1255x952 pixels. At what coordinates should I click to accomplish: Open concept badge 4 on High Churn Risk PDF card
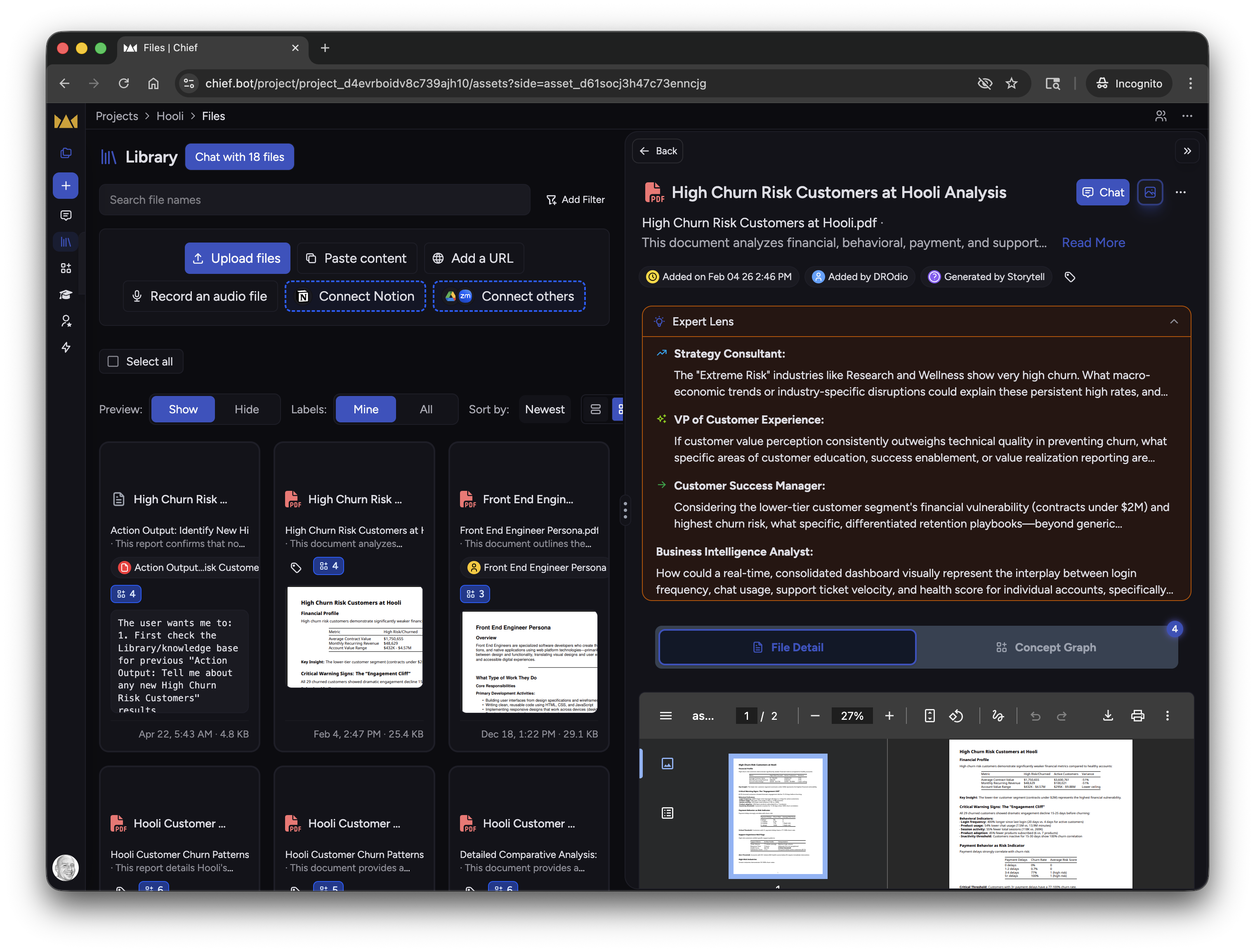click(x=328, y=566)
